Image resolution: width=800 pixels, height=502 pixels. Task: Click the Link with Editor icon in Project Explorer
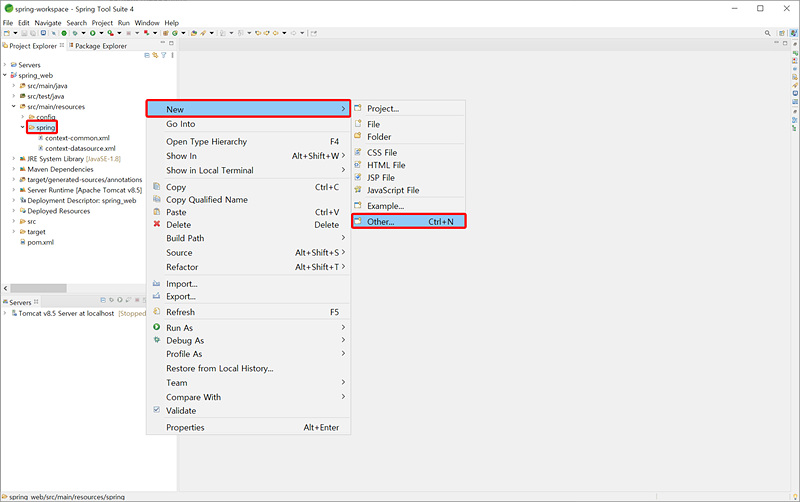(155, 55)
